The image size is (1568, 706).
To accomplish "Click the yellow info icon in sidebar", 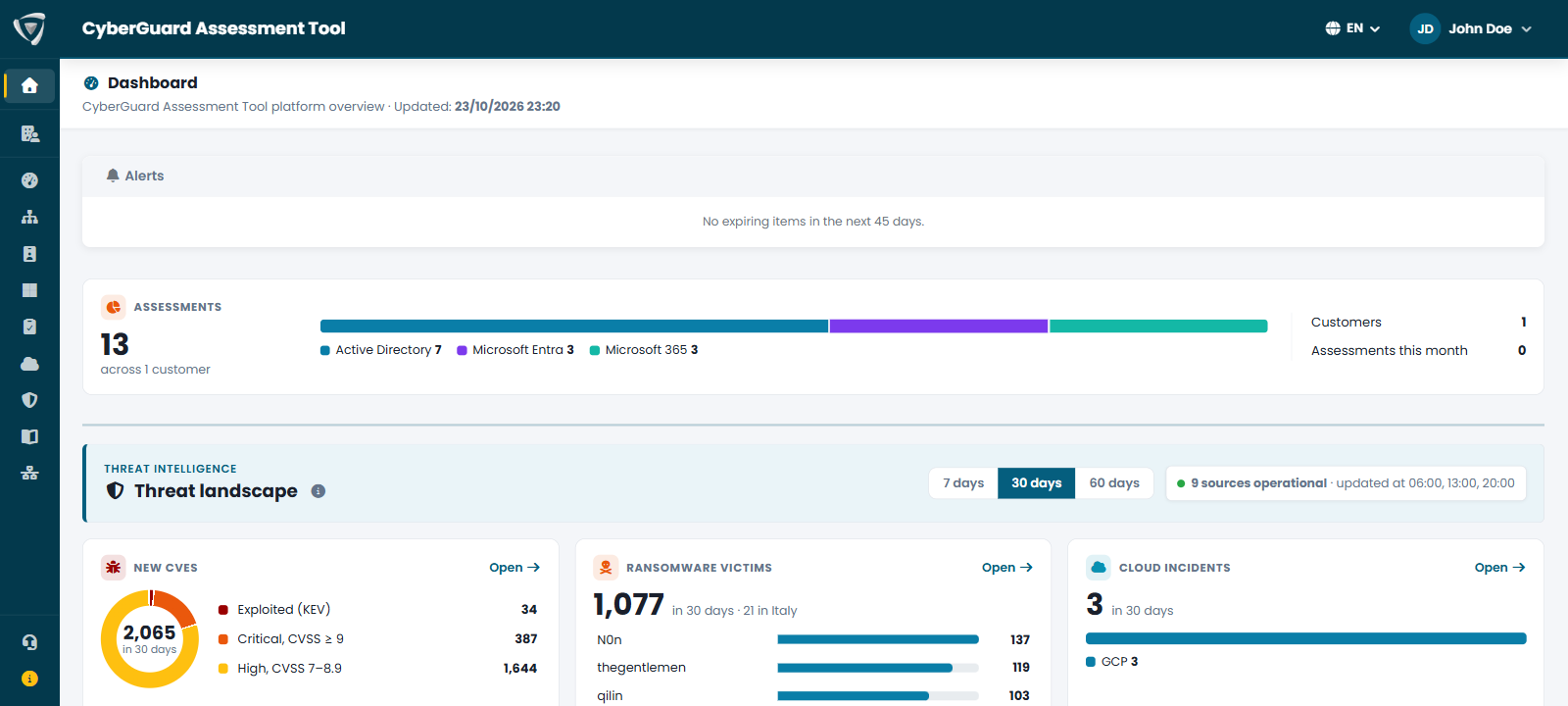I will (29, 679).
